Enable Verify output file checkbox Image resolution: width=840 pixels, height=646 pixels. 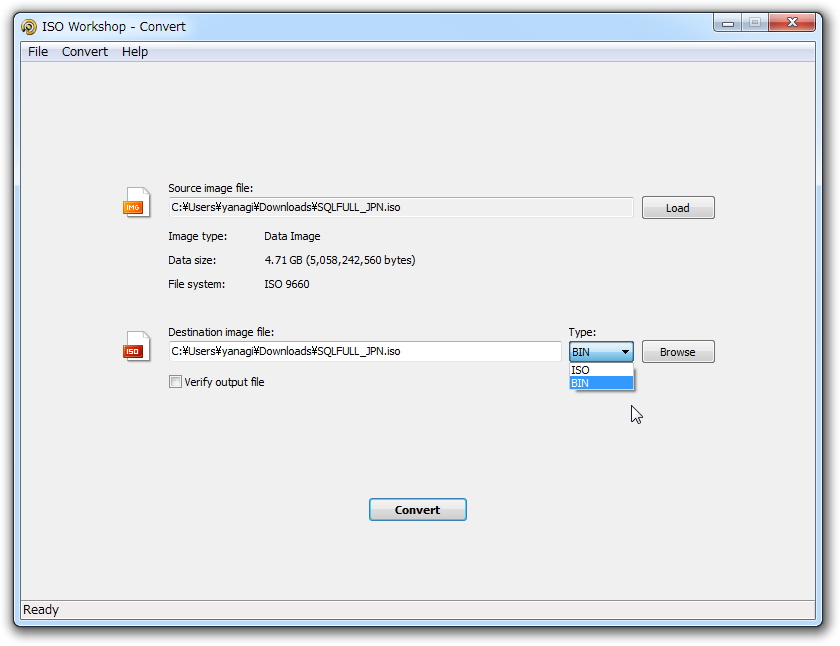175,381
